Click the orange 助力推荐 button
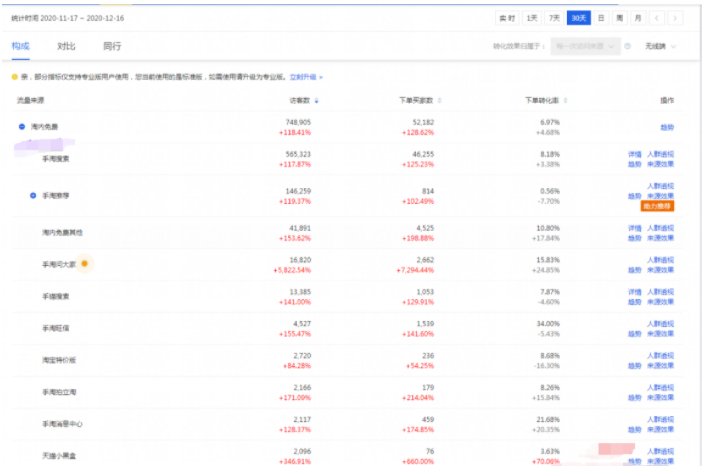The image size is (715, 466). [657, 207]
